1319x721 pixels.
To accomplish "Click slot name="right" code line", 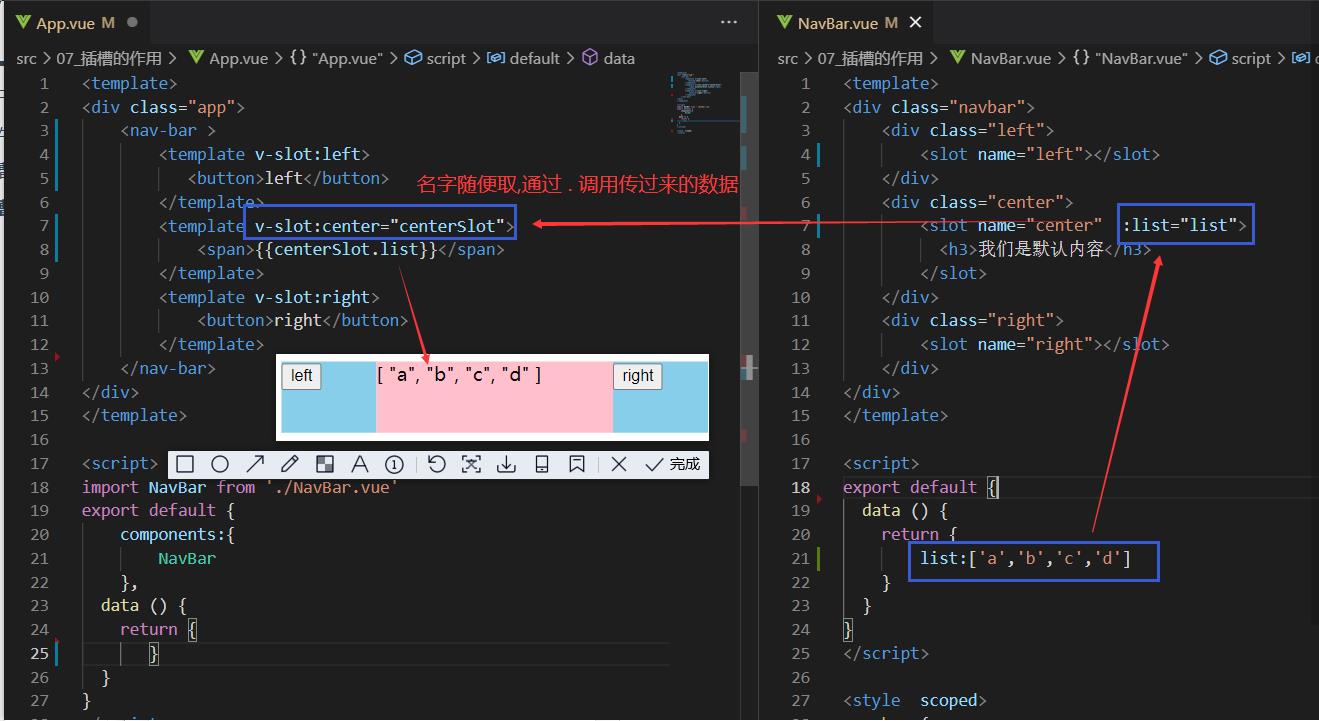I will click(1045, 344).
